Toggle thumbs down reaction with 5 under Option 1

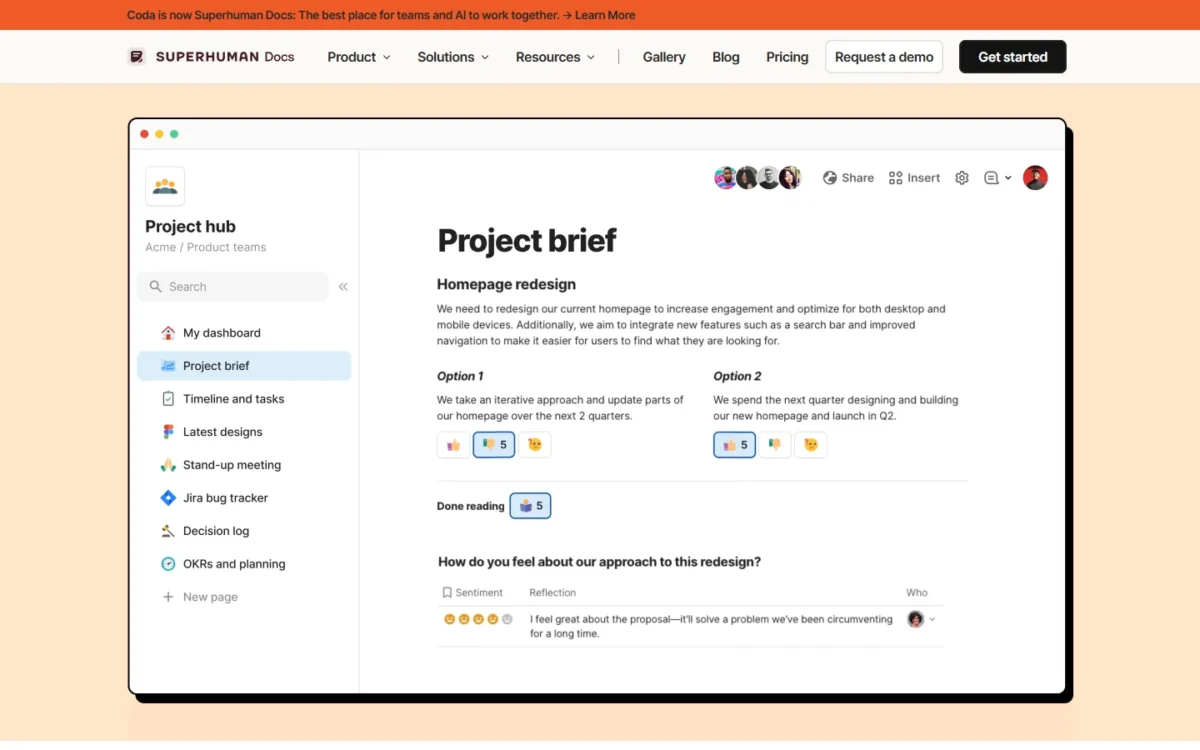click(494, 445)
